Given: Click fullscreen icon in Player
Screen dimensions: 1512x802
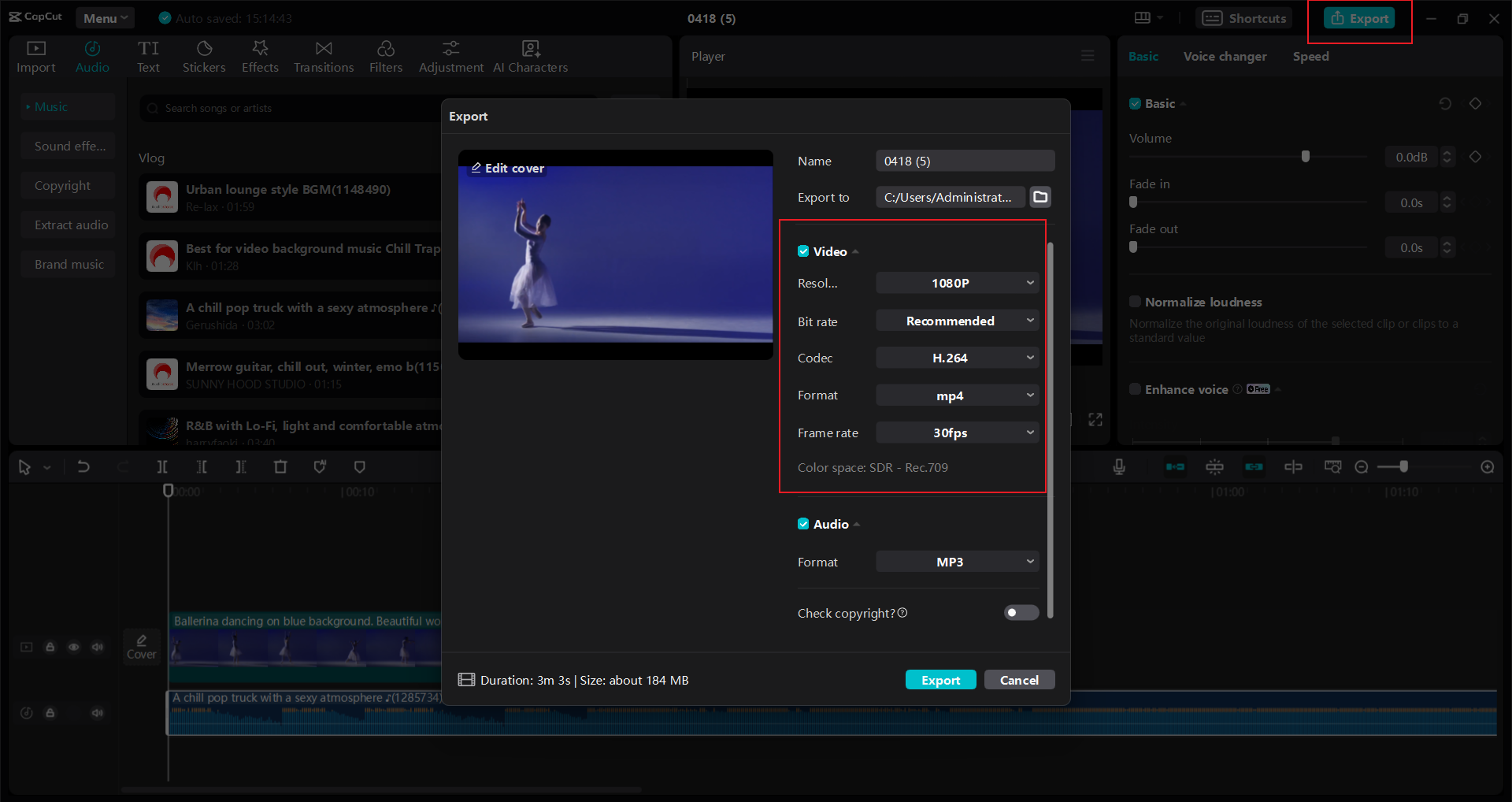Looking at the screenshot, I should [1095, 419].
